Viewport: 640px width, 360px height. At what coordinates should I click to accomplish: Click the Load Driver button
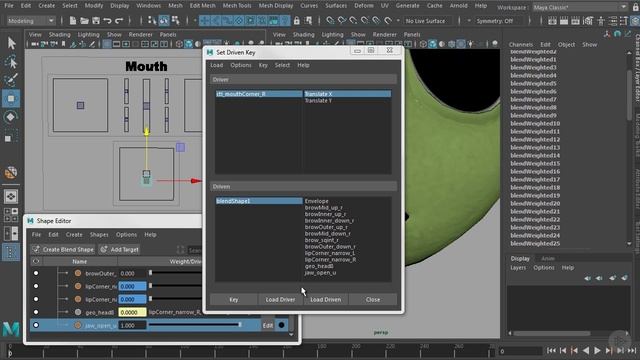click(280, 299)
